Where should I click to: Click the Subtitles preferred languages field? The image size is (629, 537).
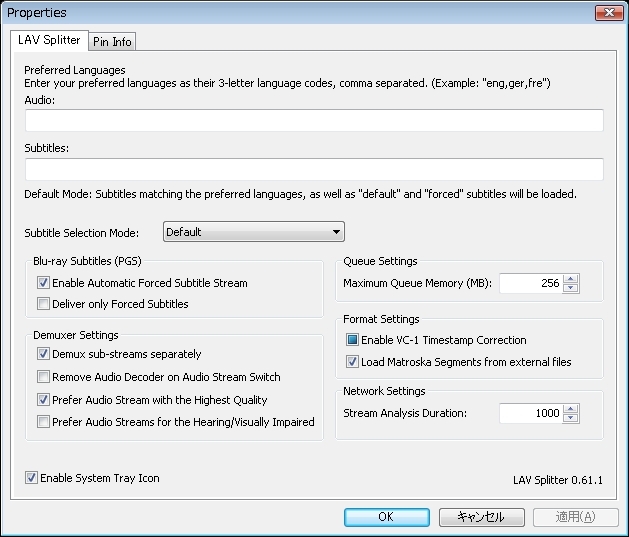[x=314, y=169]
